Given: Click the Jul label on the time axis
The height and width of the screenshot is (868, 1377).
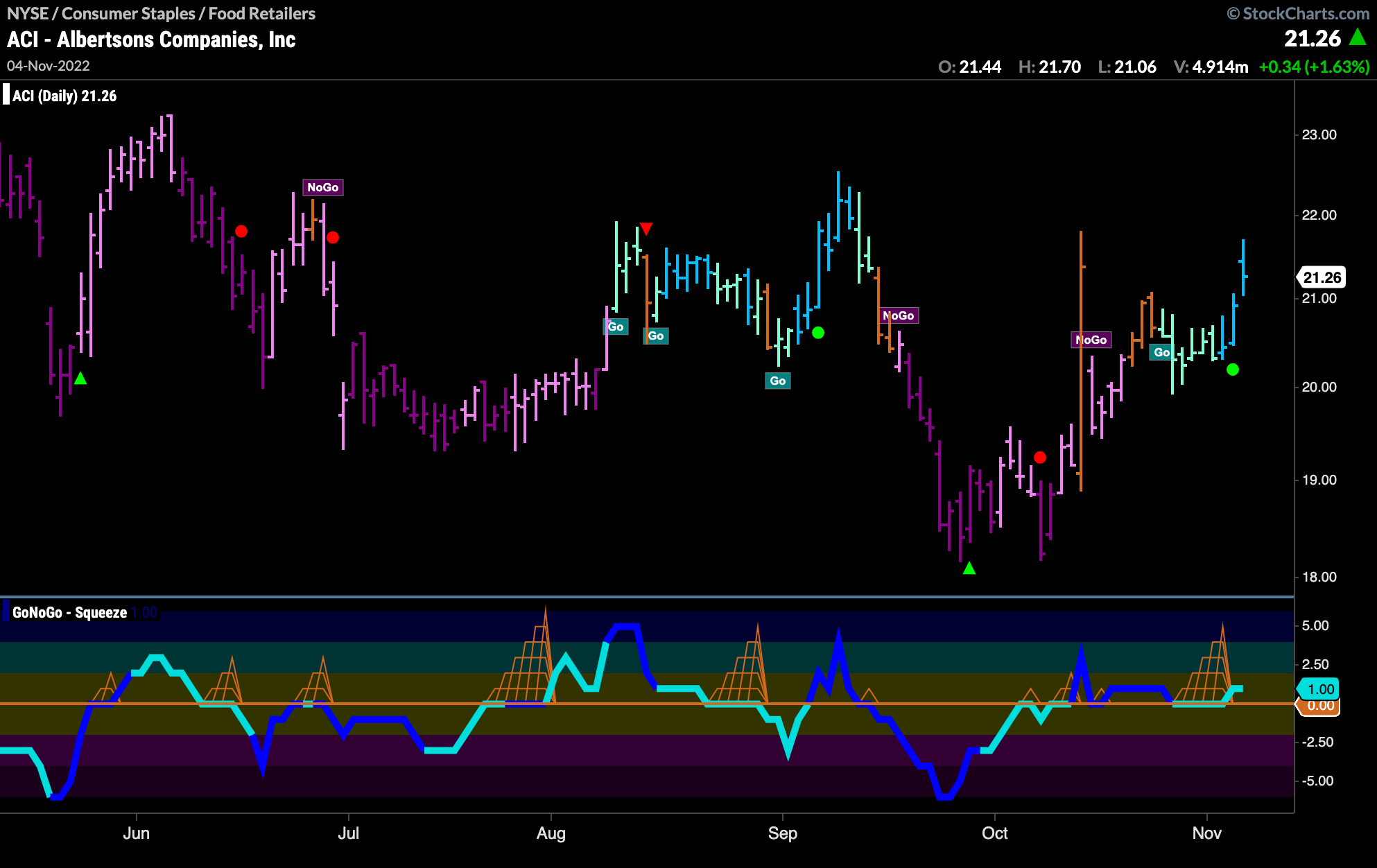Looking at the screenshot, I should pos(348,833).
